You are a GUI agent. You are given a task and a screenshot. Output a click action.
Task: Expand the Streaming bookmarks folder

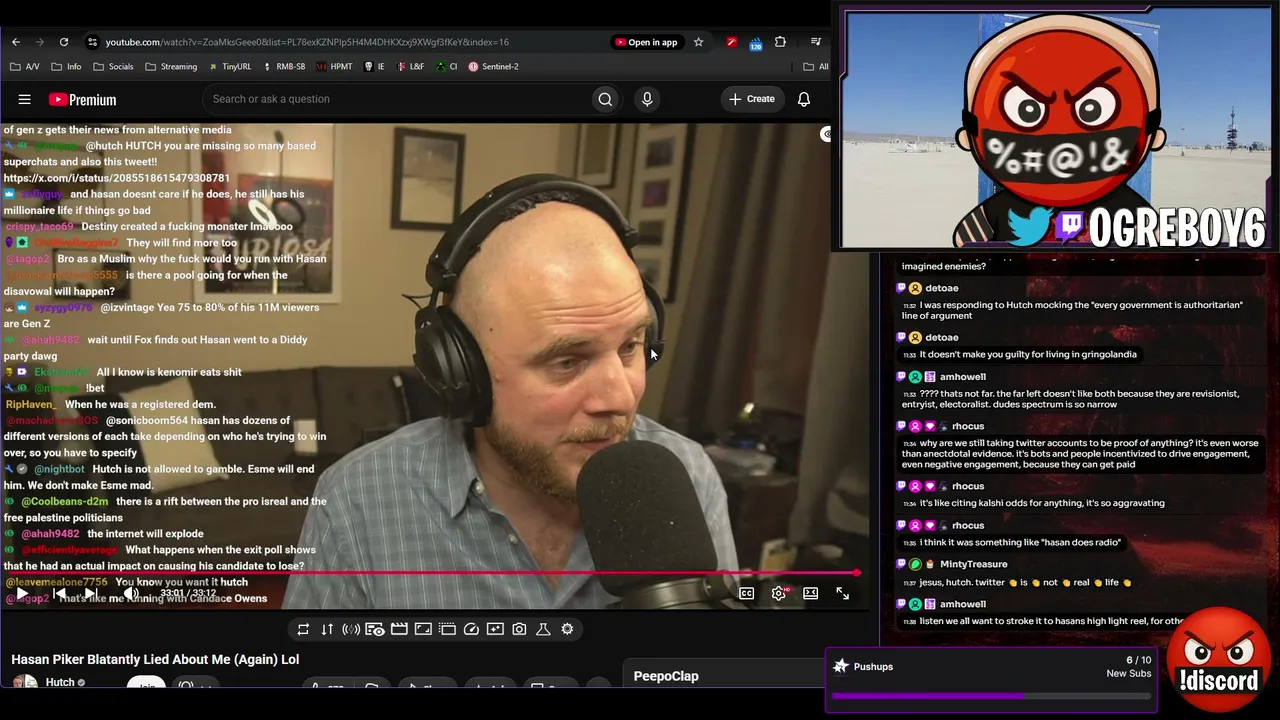(171, 67)
